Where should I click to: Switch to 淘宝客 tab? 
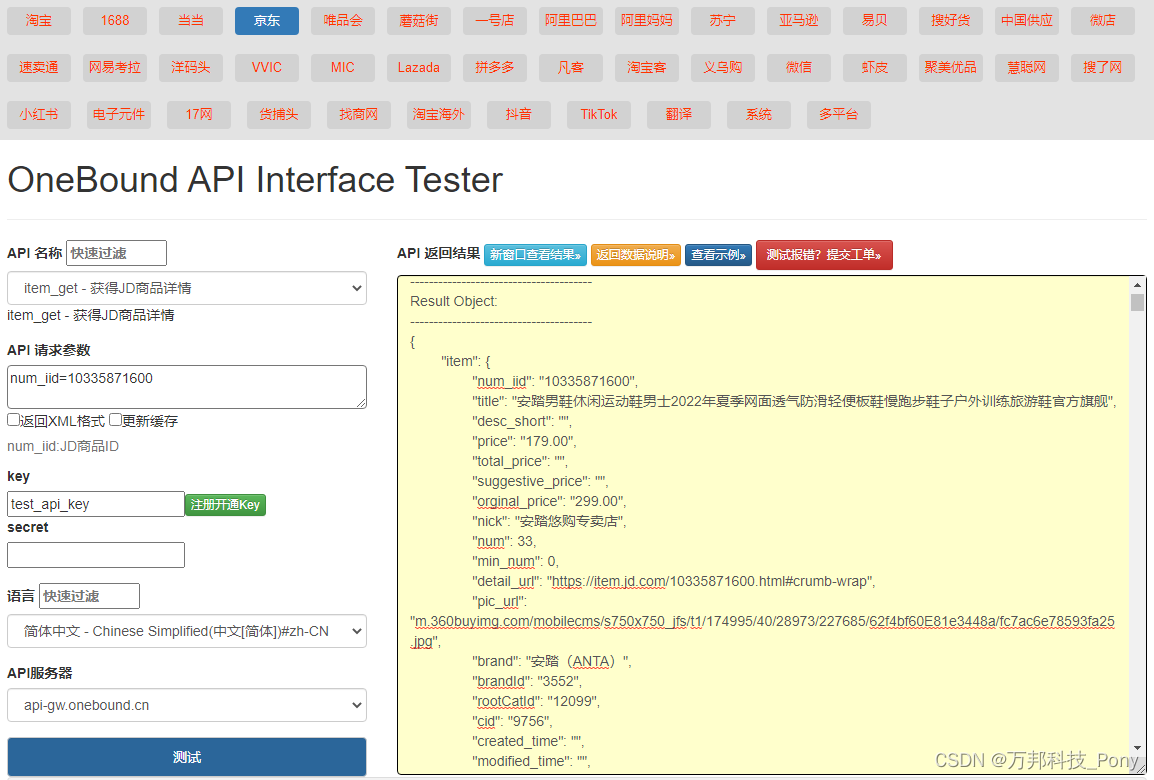click(x=647, y=68)
